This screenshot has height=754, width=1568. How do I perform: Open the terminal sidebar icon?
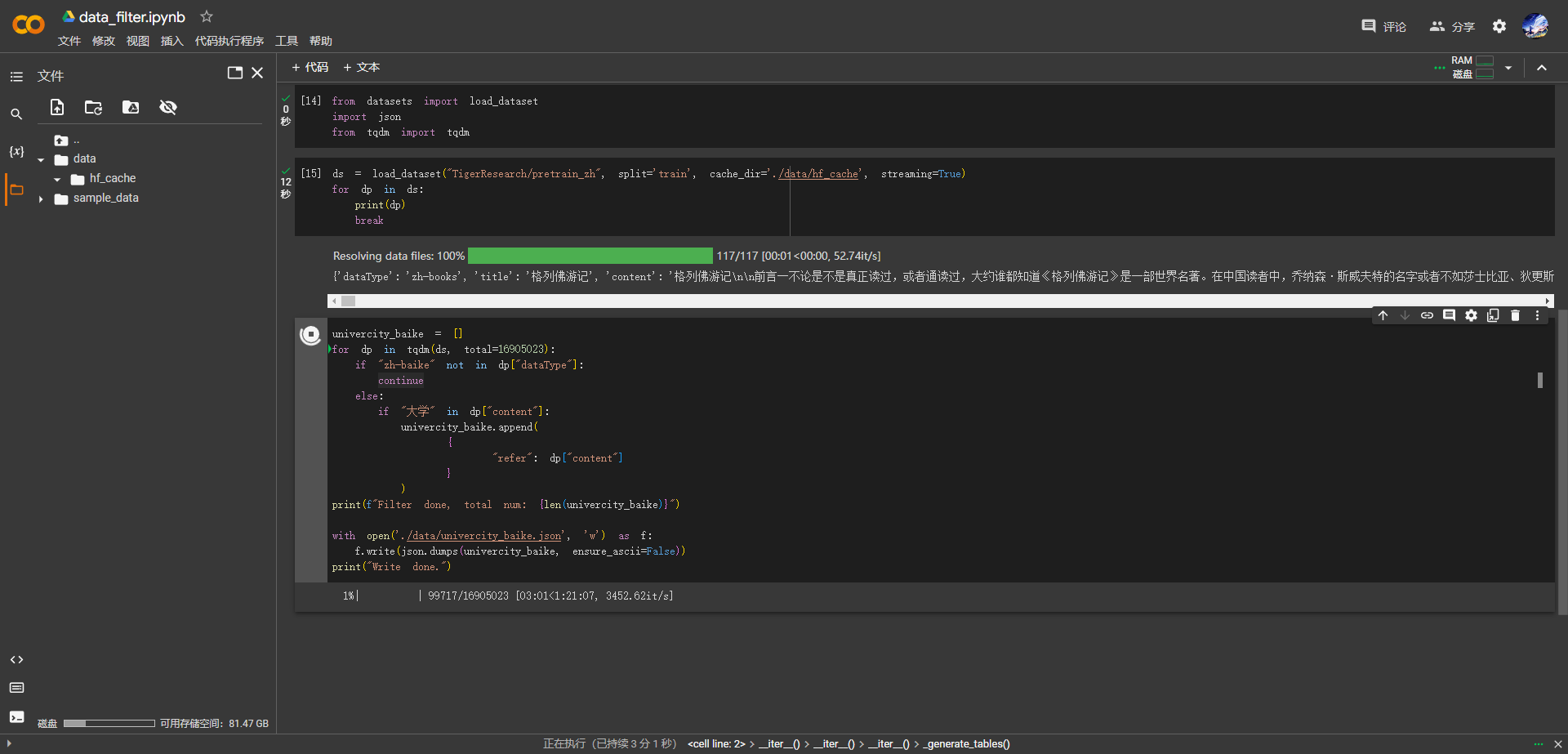click(x=16, y=717)
